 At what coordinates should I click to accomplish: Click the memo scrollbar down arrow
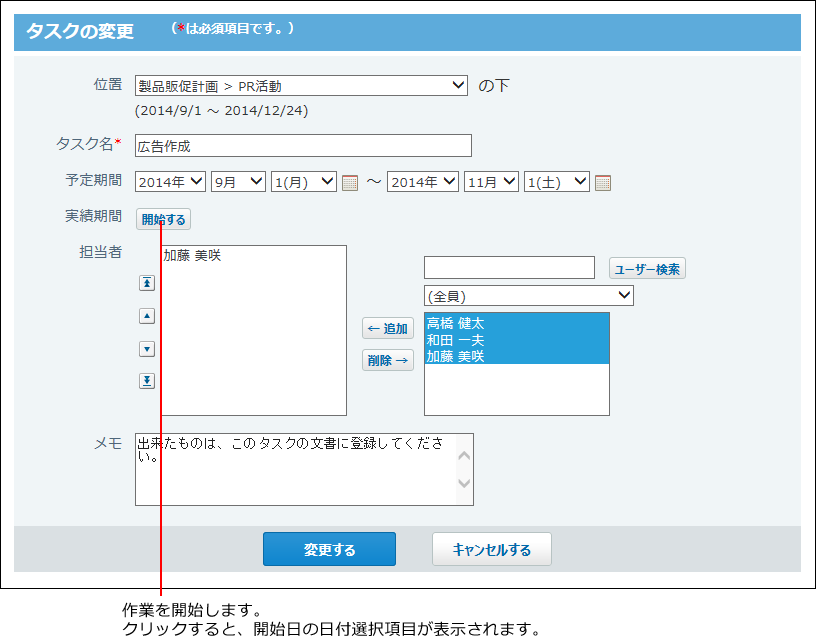464,483
